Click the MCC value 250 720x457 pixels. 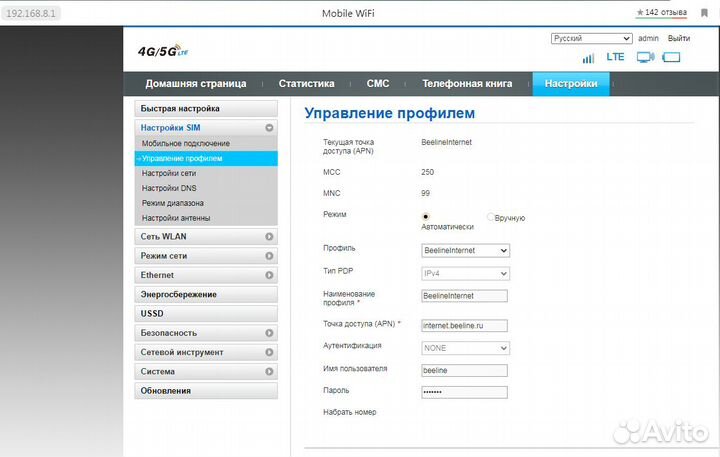click(x=428, y=172)
